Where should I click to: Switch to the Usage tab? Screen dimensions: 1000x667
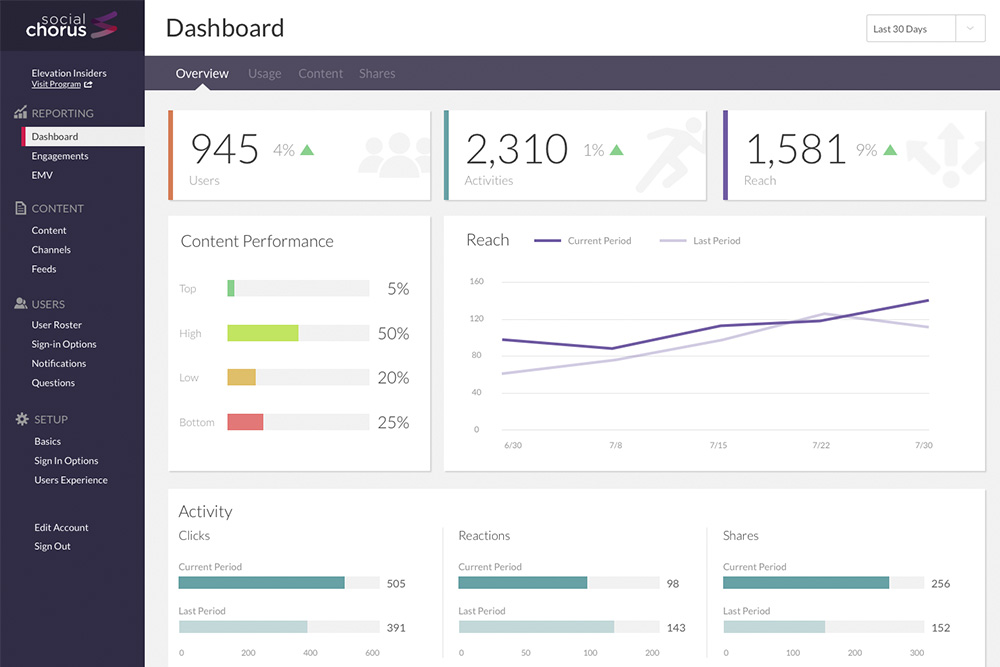(265, 73)
